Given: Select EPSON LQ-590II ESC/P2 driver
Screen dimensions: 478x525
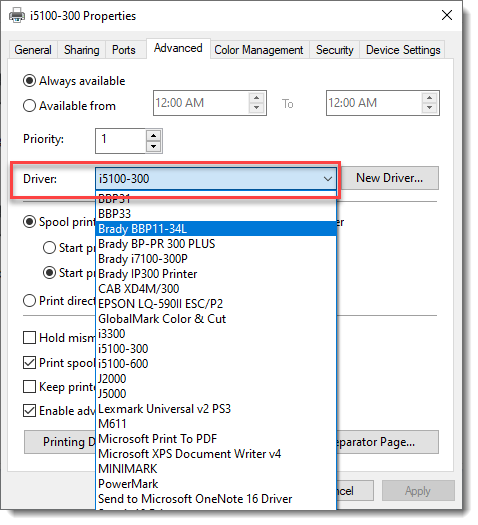Looking at the screenshot, I should [x=216, y=304].
